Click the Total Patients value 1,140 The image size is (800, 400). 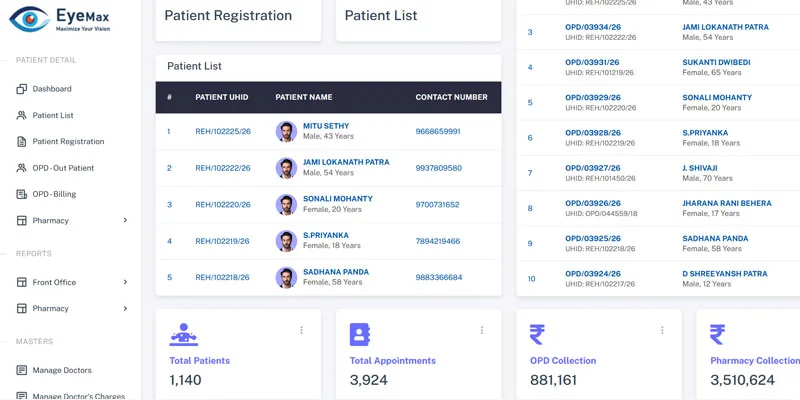(x=185, y=380)
